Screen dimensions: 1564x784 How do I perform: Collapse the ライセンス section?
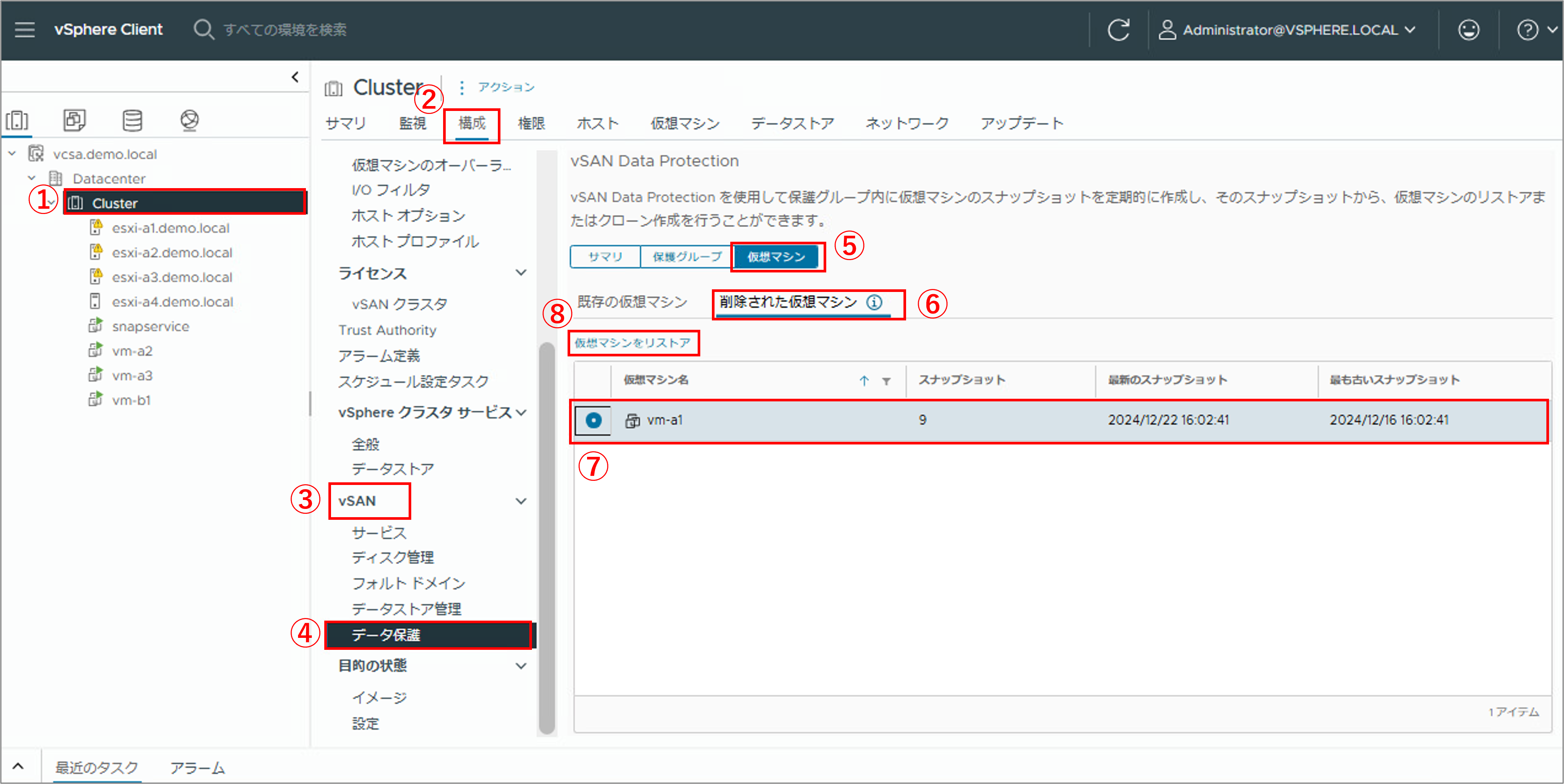click(521, 272)
